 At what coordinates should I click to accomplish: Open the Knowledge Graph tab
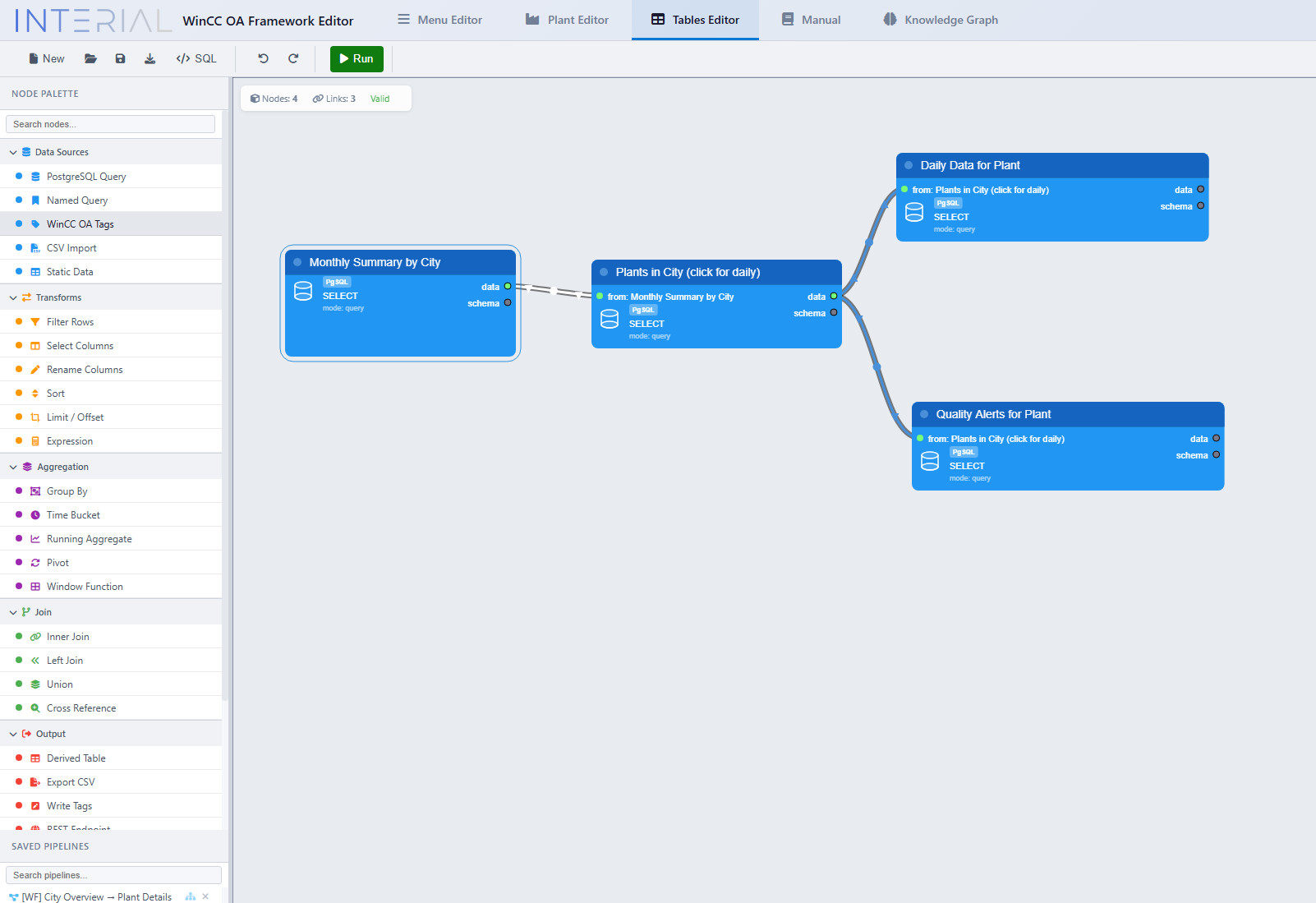point(940,20)
